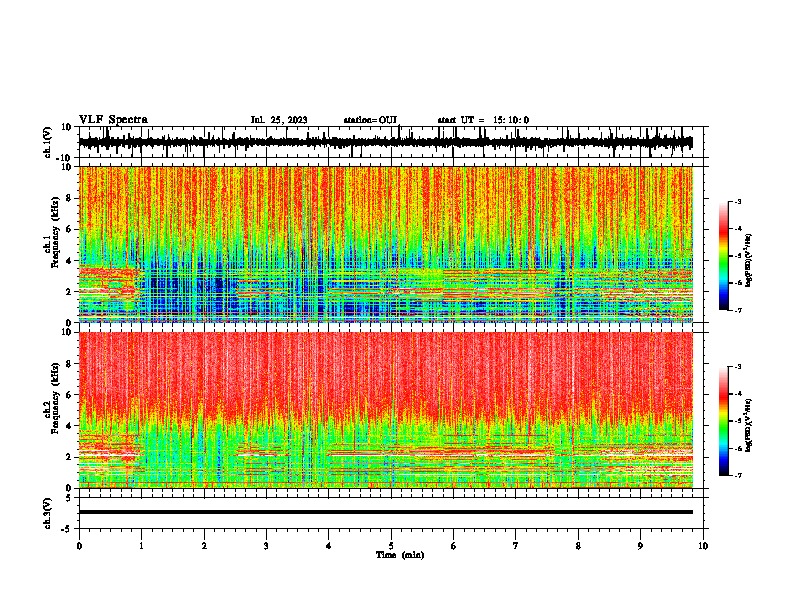792x612 pixels.
Task: Click time axis tick label "5"
Action: pos(391,546)
